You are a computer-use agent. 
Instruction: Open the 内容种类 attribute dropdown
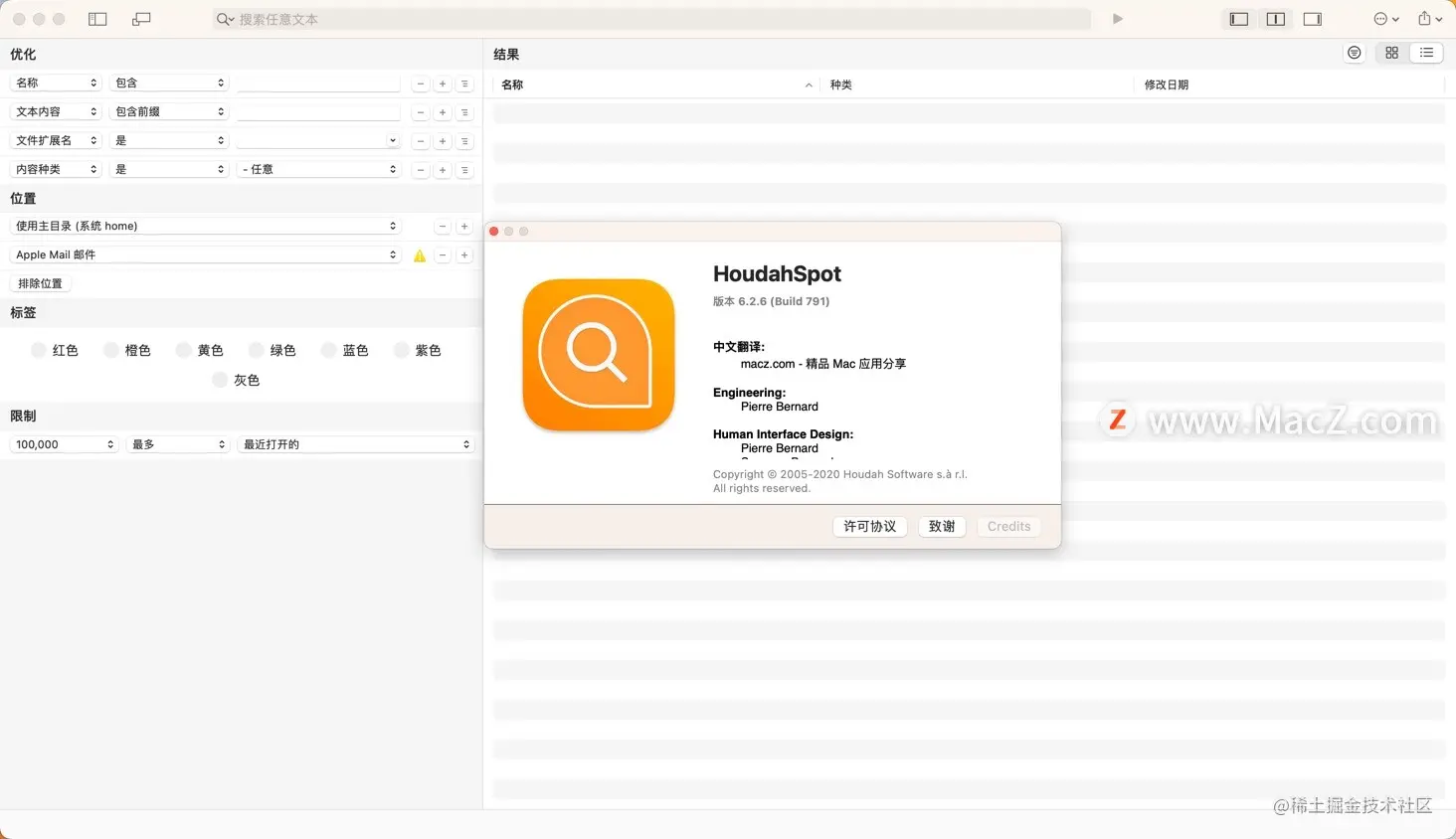pyautogui.click(x=56, y=169)
